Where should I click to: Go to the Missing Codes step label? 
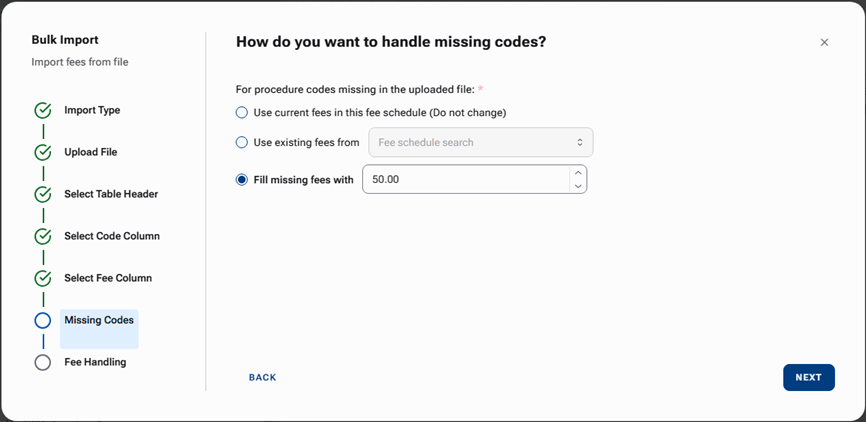tap(98, 321)
